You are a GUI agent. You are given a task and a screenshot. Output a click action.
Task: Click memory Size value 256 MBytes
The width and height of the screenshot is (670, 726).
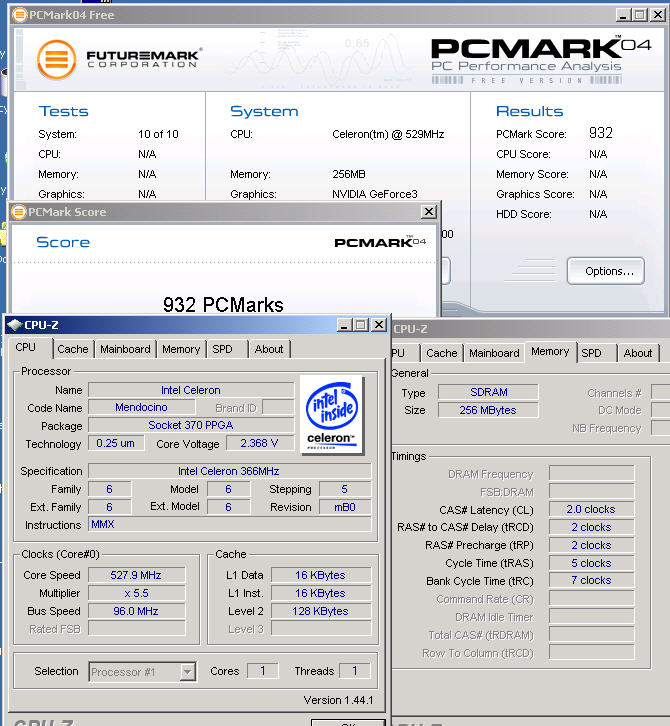(488, 410)
